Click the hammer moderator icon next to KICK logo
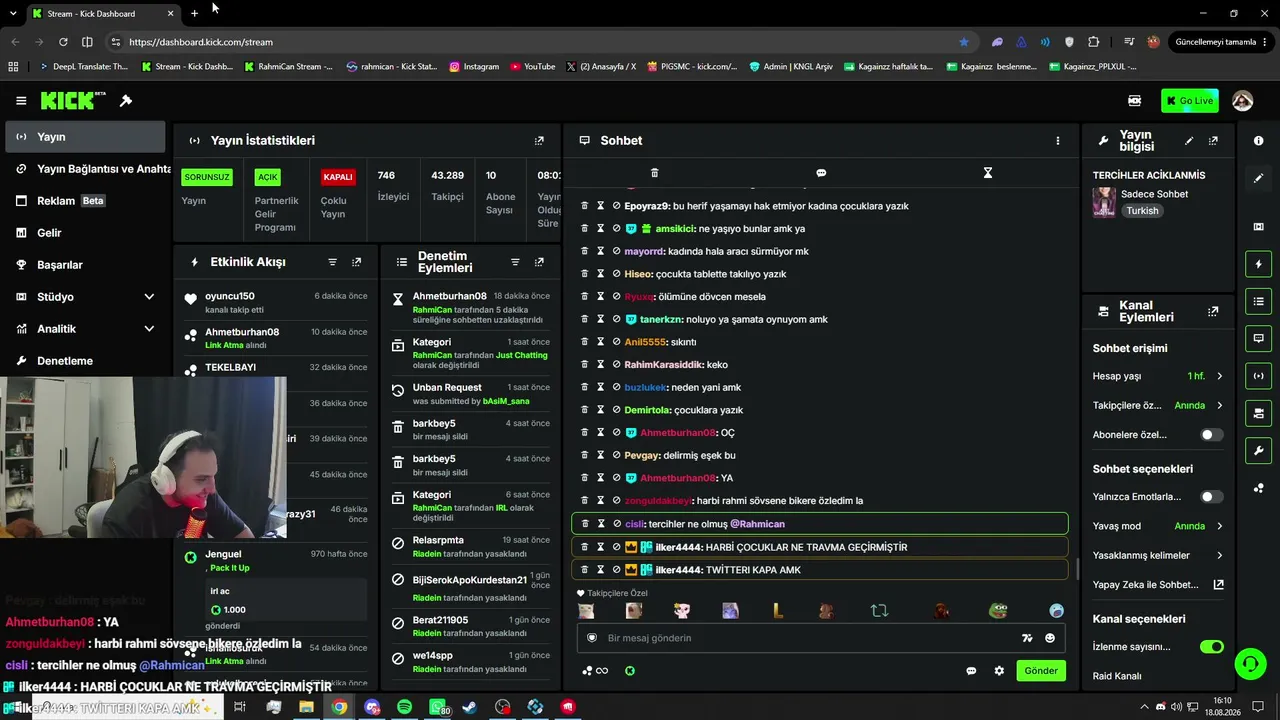Viewport: 1280px width, 720px height. [126, 101]
